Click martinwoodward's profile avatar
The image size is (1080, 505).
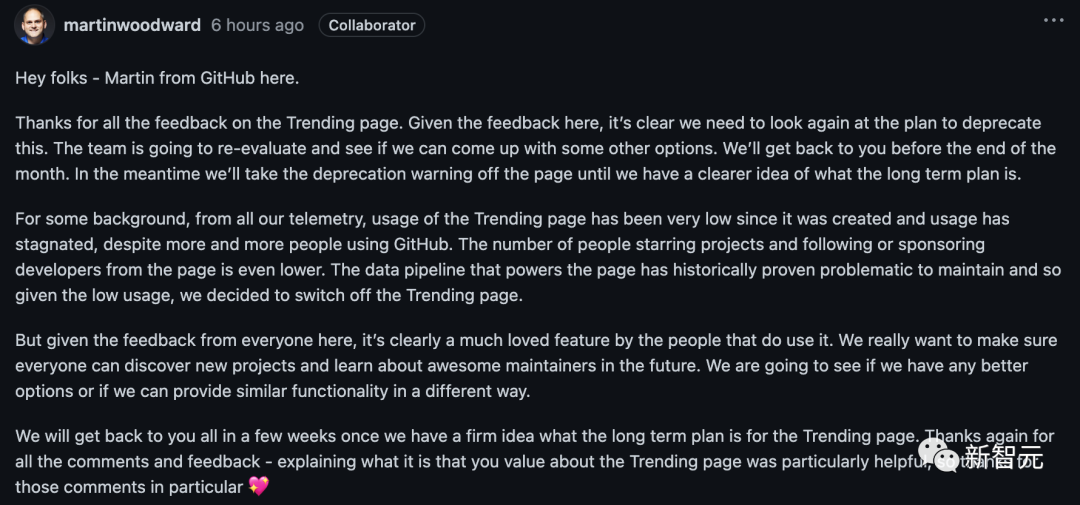[33, 25]
